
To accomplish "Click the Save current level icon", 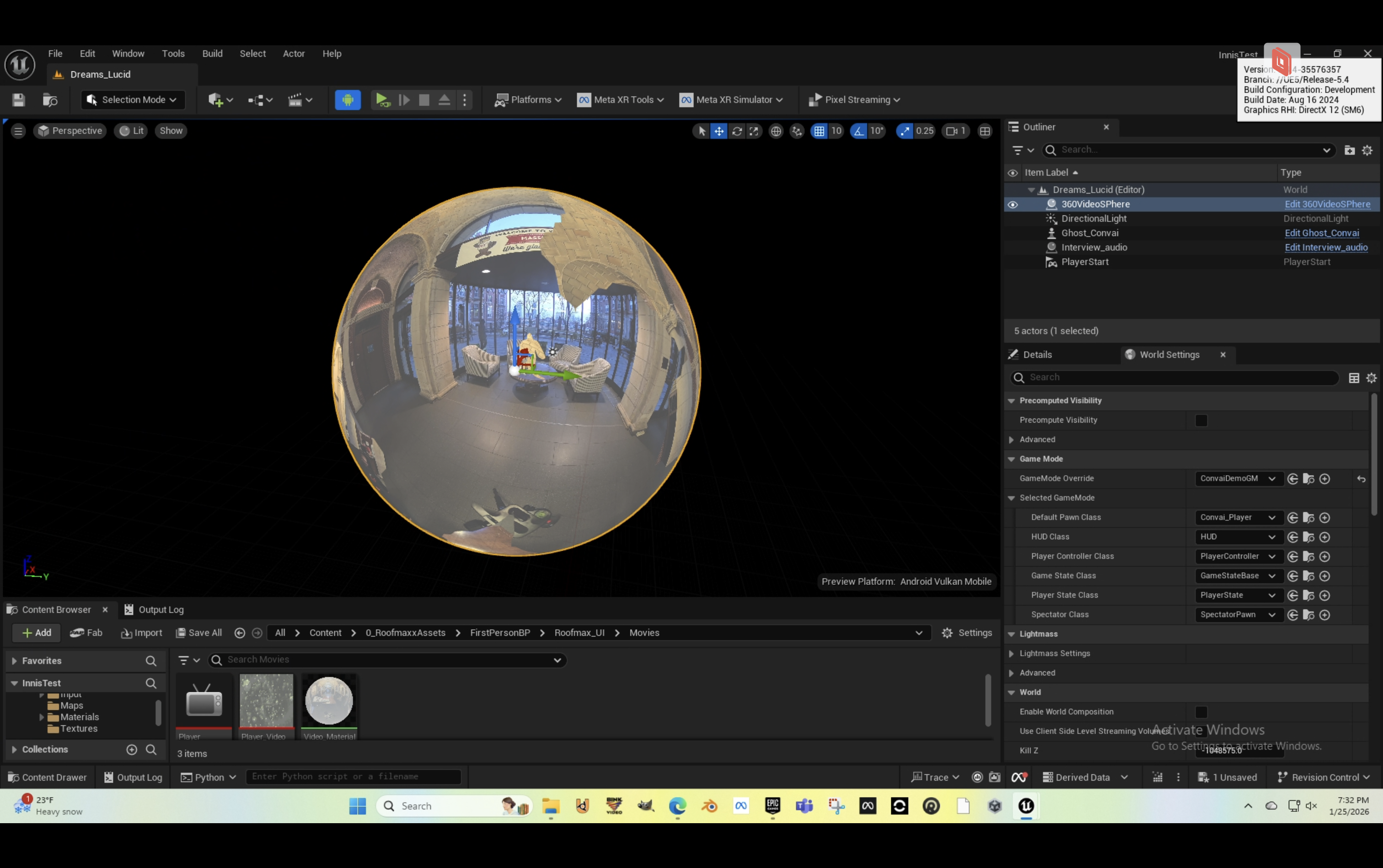I will coord(18,100).
